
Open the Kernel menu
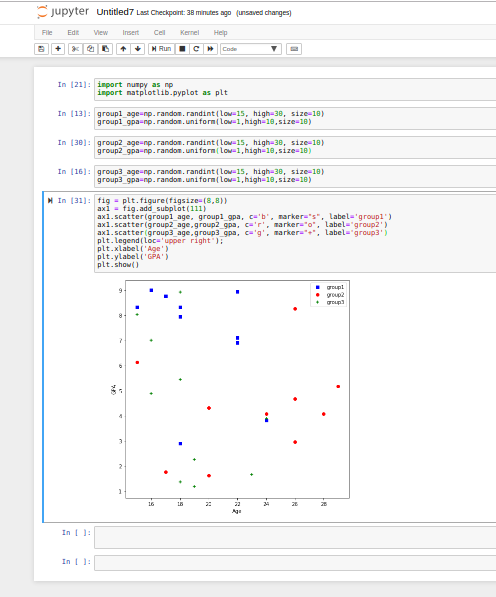(x=190, y=32)
